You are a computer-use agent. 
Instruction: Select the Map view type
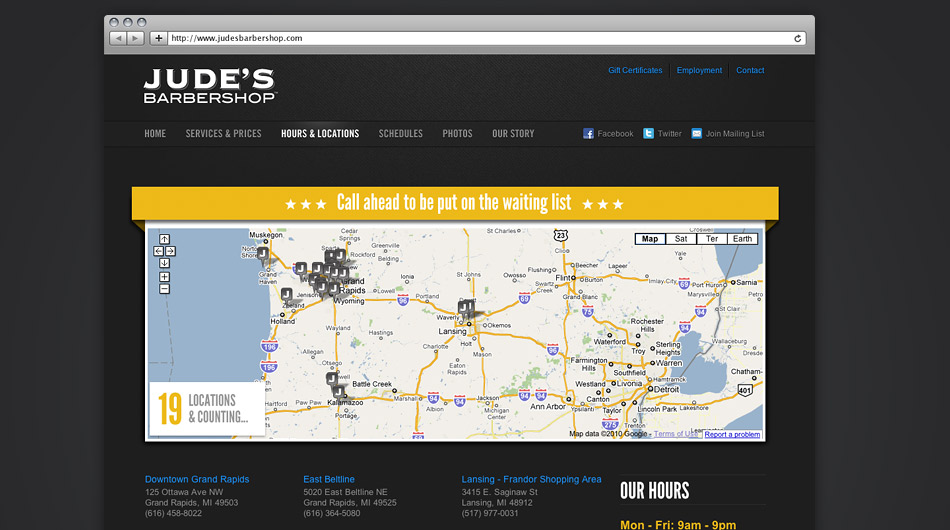pos(650,239)
